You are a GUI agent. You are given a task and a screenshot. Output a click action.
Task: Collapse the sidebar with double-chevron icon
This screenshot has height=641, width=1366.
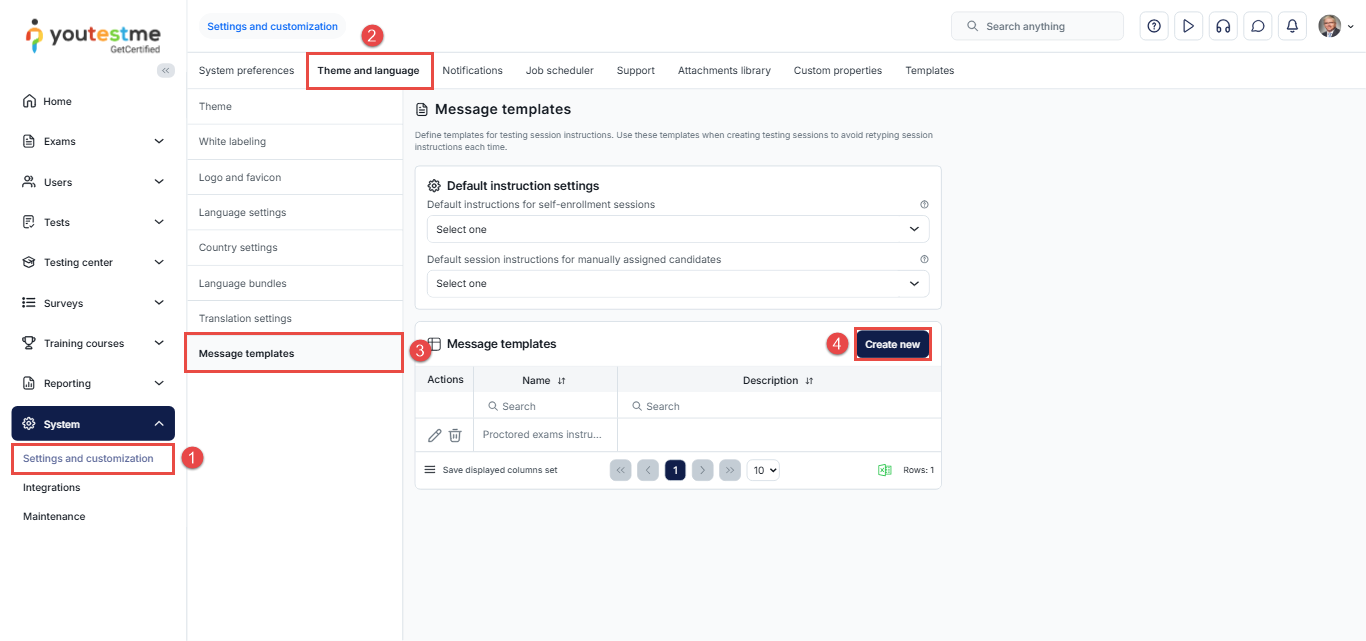(166, 70)
